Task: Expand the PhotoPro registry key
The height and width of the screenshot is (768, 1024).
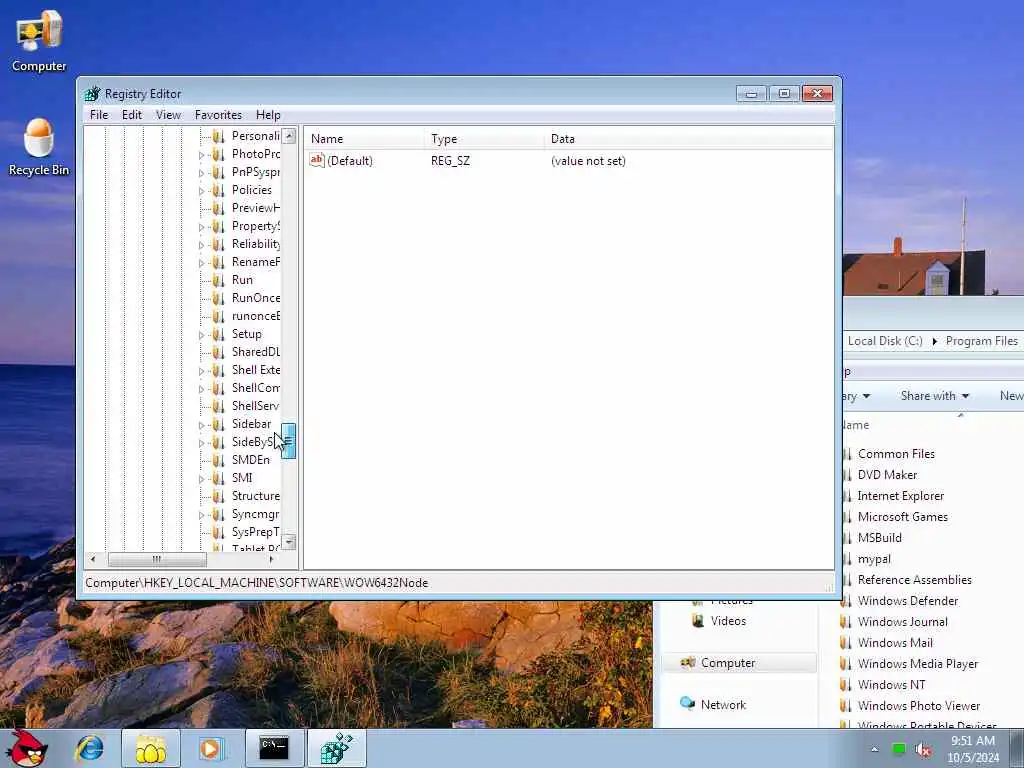Action: [x=201, y=155]
